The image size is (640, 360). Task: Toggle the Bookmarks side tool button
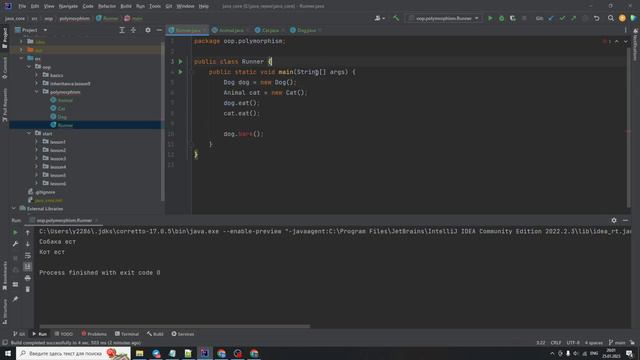coord(4,276)
